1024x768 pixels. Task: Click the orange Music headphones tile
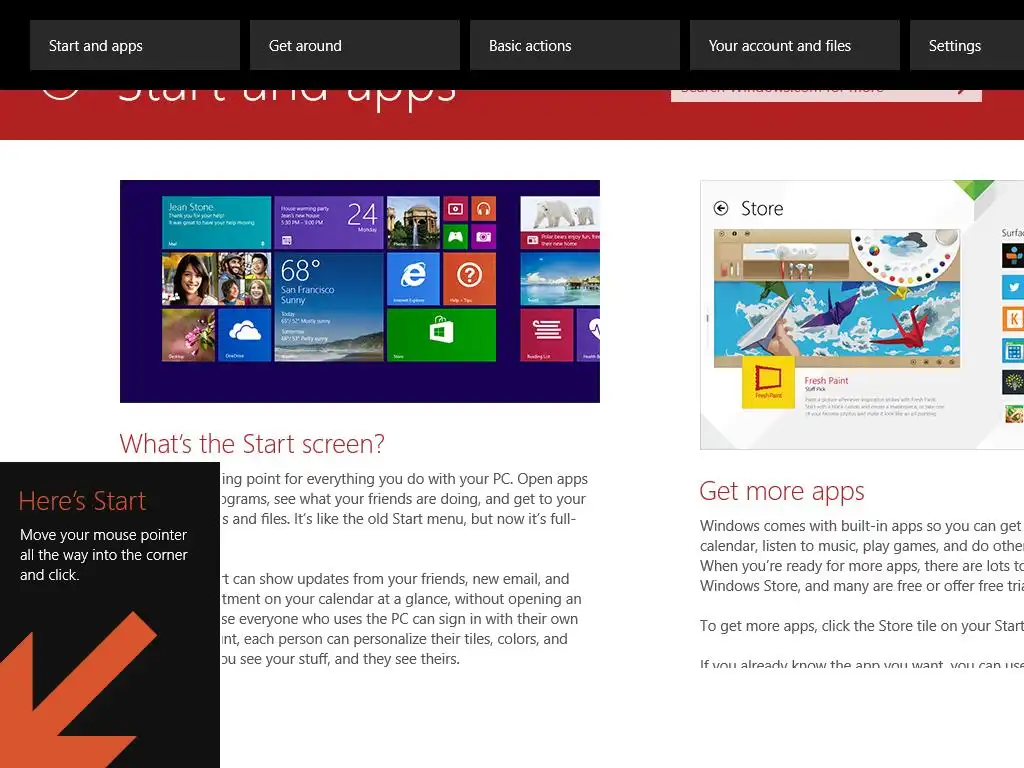[x=483, y=209]
